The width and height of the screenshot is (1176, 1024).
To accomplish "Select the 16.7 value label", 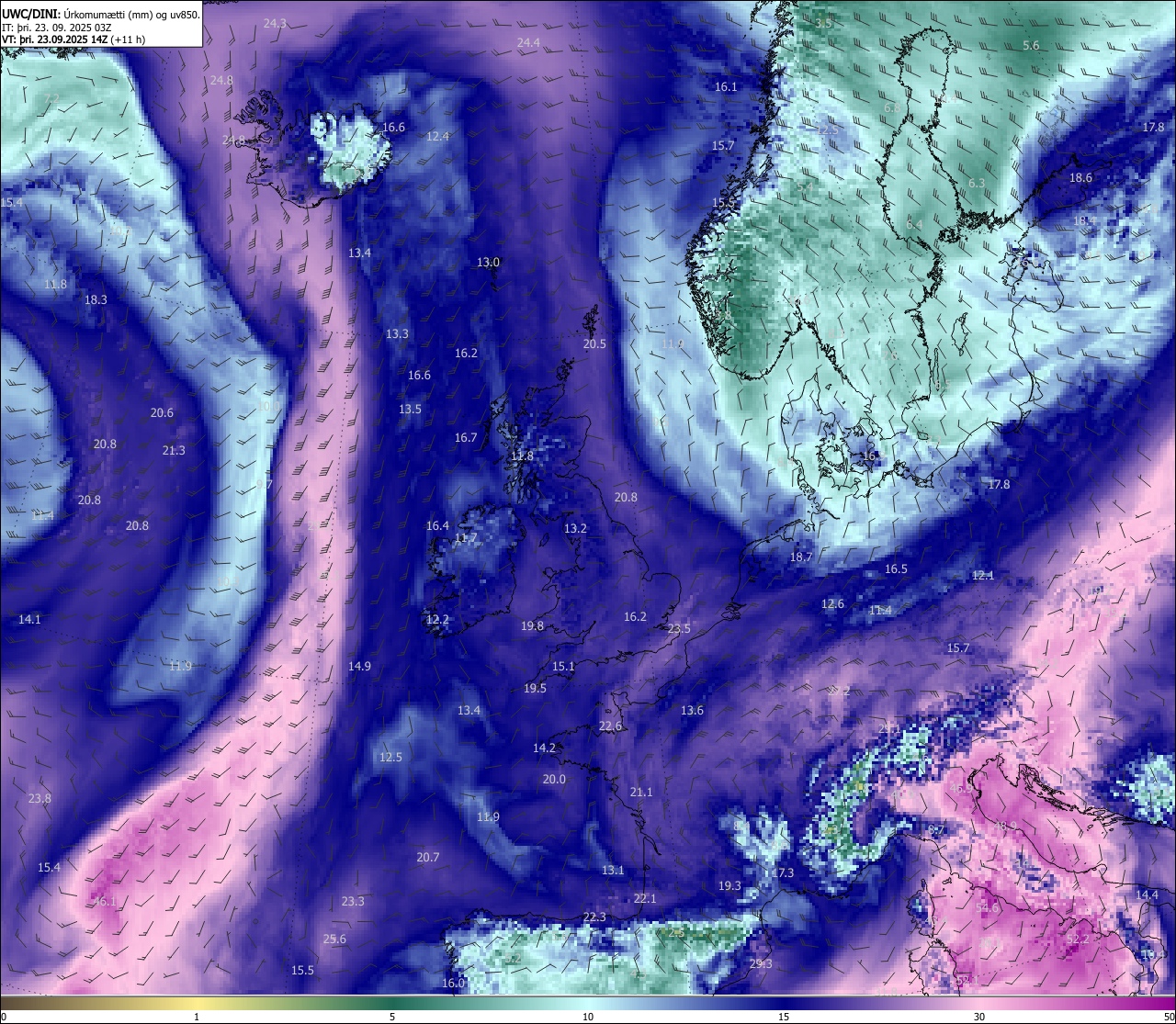I will 466,437.
